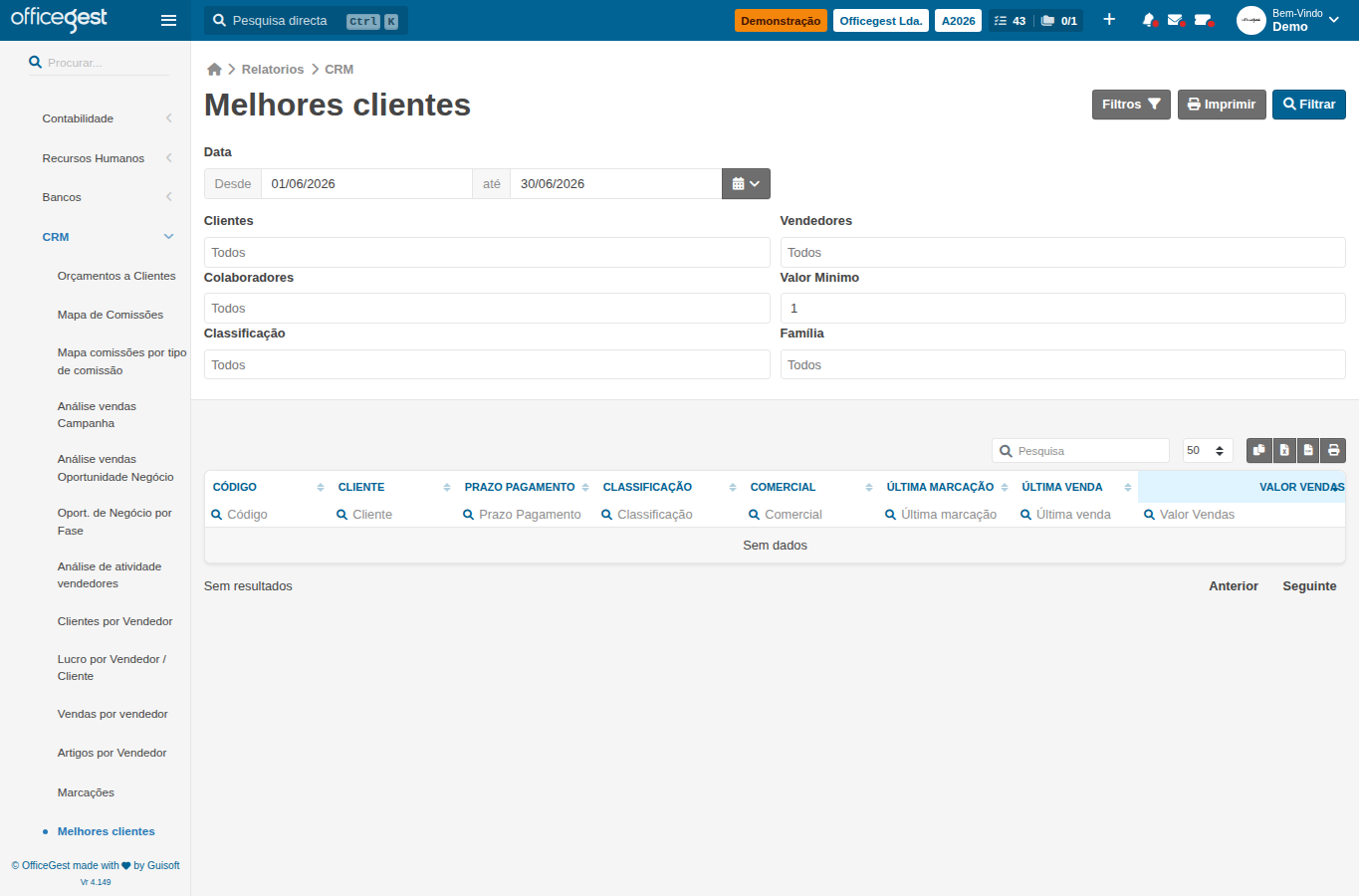Print table with the printer icon

pyautogui.click(x=1334, y=450)
